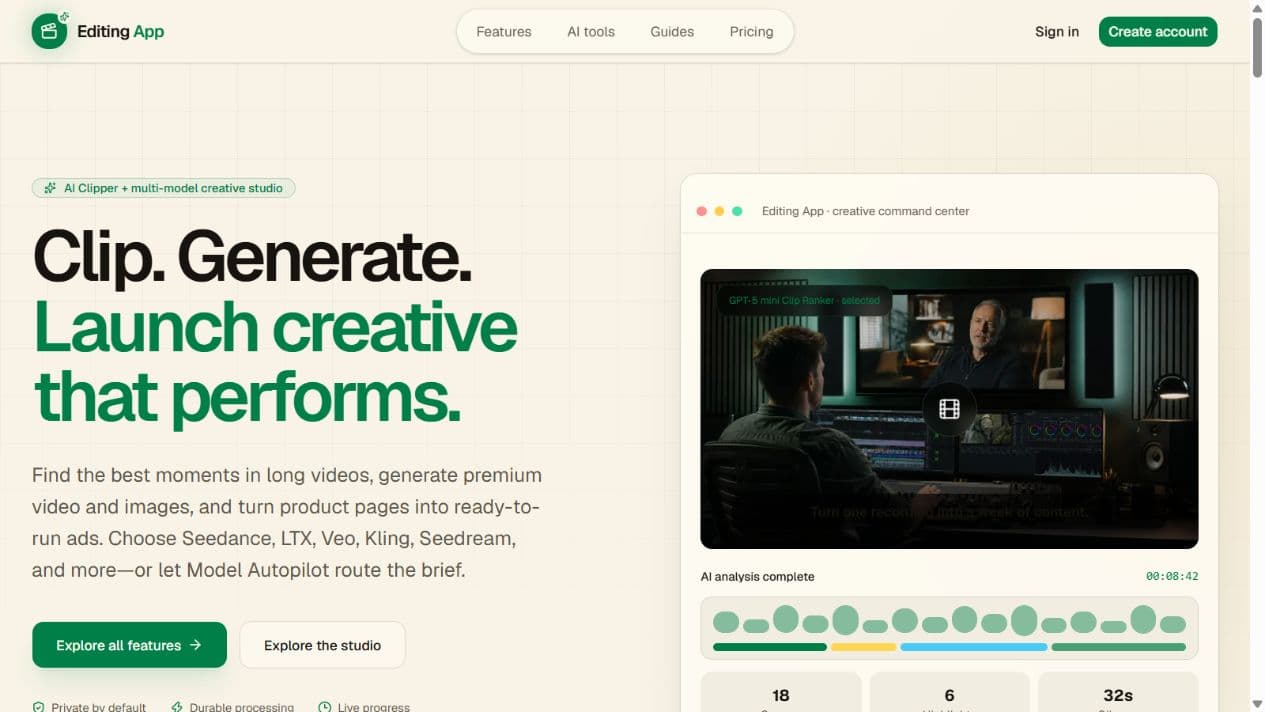
Task: Click the bolt icon beside Durable processing
Action: click(177, 707)
